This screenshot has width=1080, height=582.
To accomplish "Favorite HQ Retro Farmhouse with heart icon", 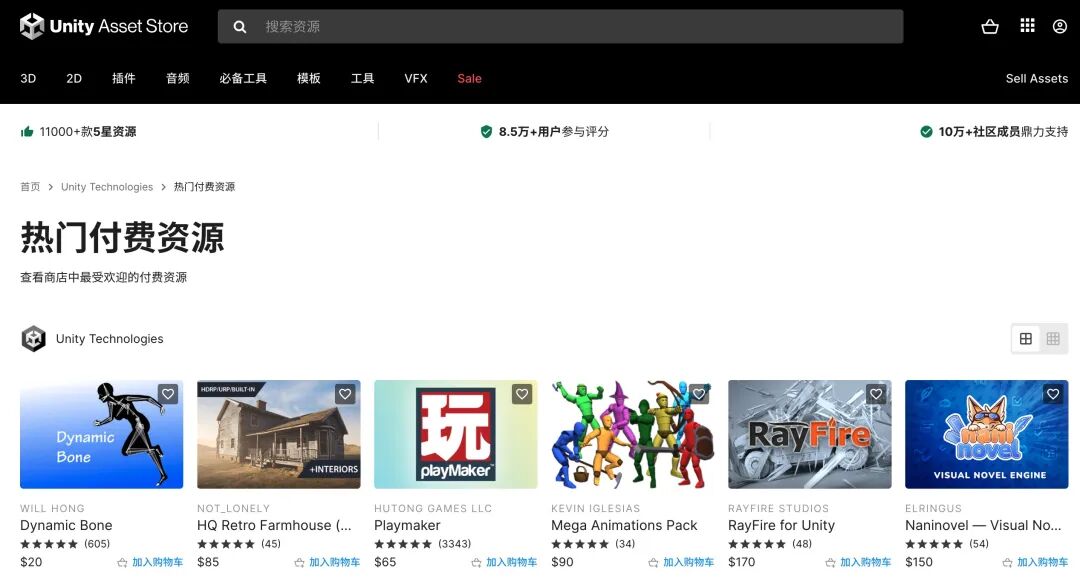I will (x=345, y=394).
